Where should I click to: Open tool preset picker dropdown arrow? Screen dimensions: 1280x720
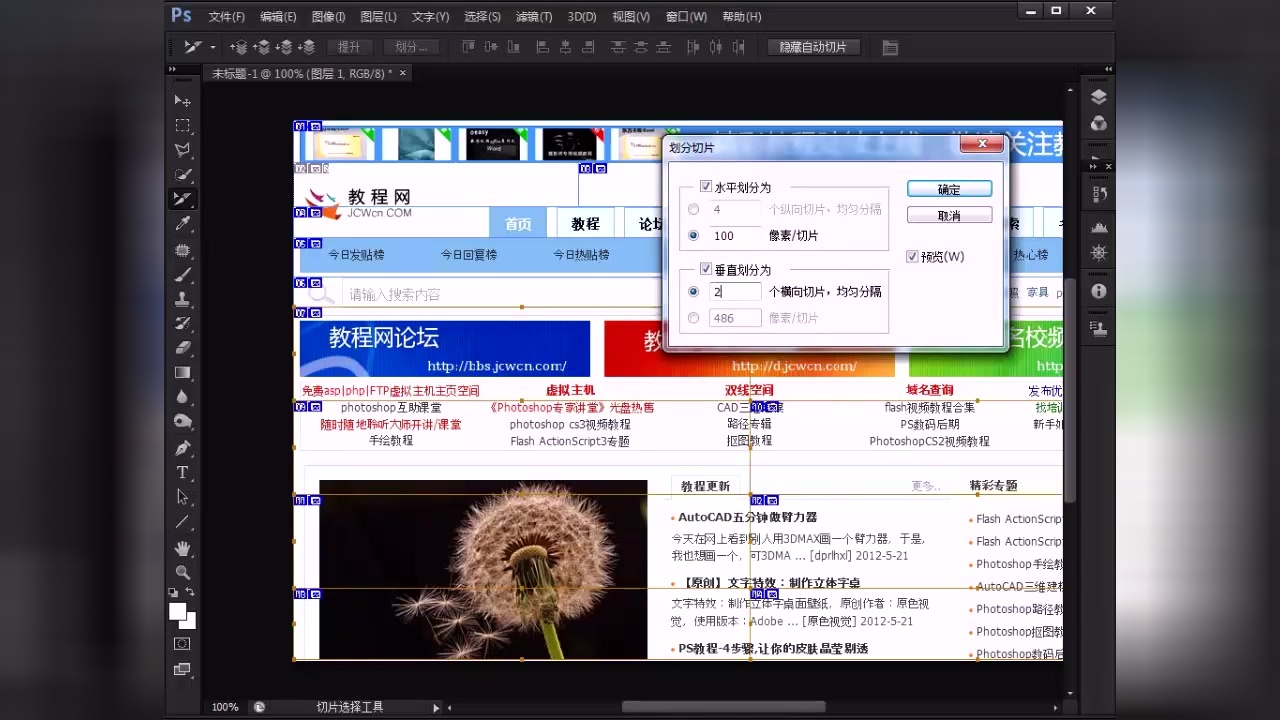212,48
